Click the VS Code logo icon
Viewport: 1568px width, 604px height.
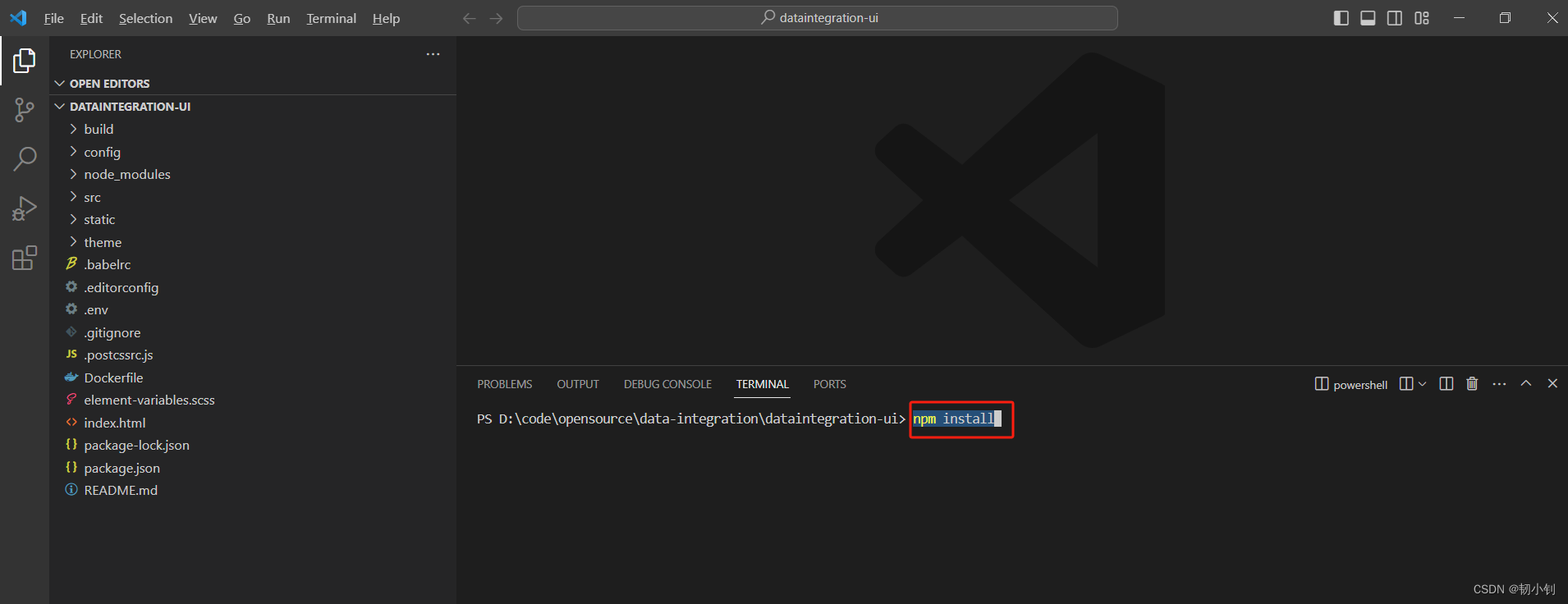pos(18,17)
